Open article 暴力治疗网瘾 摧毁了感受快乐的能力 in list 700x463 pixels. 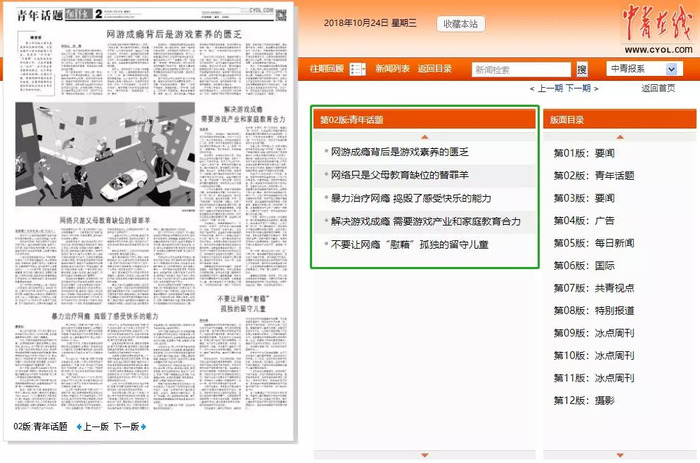pos(411,199)
